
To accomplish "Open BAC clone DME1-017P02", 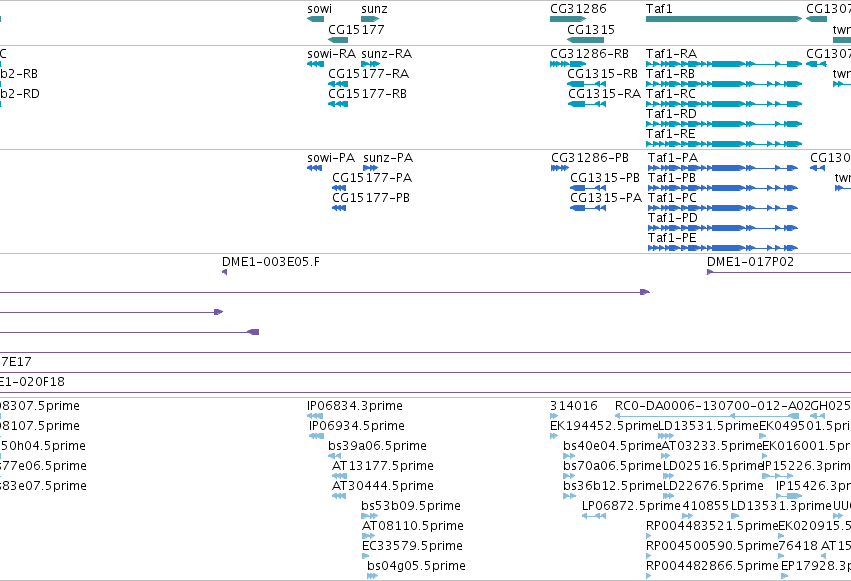I will [750, 262].
